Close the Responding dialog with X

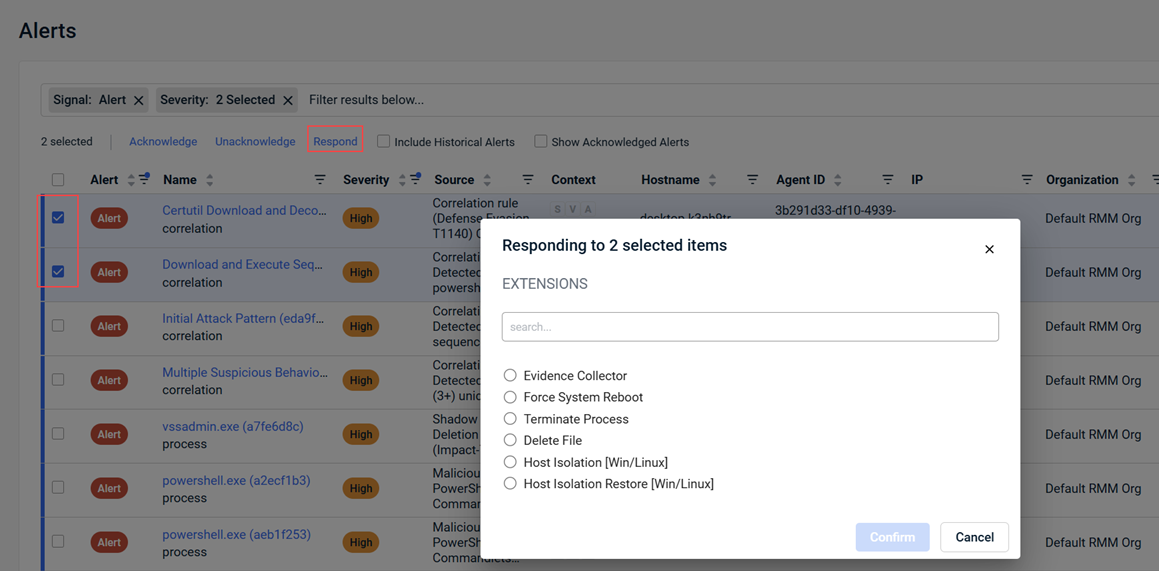[x=989, y=249]
